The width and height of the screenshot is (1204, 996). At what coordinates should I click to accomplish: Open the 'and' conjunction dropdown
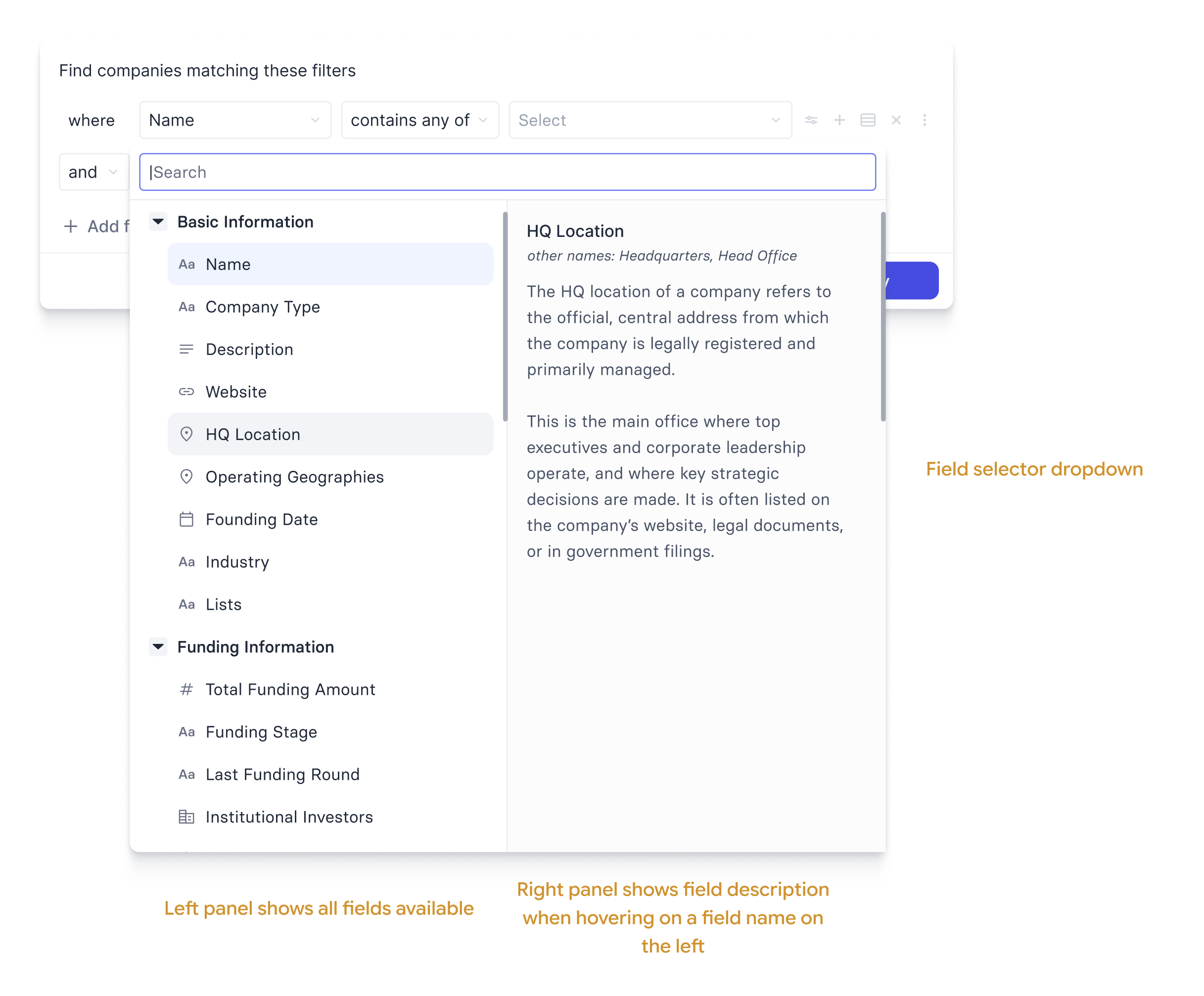93,172
